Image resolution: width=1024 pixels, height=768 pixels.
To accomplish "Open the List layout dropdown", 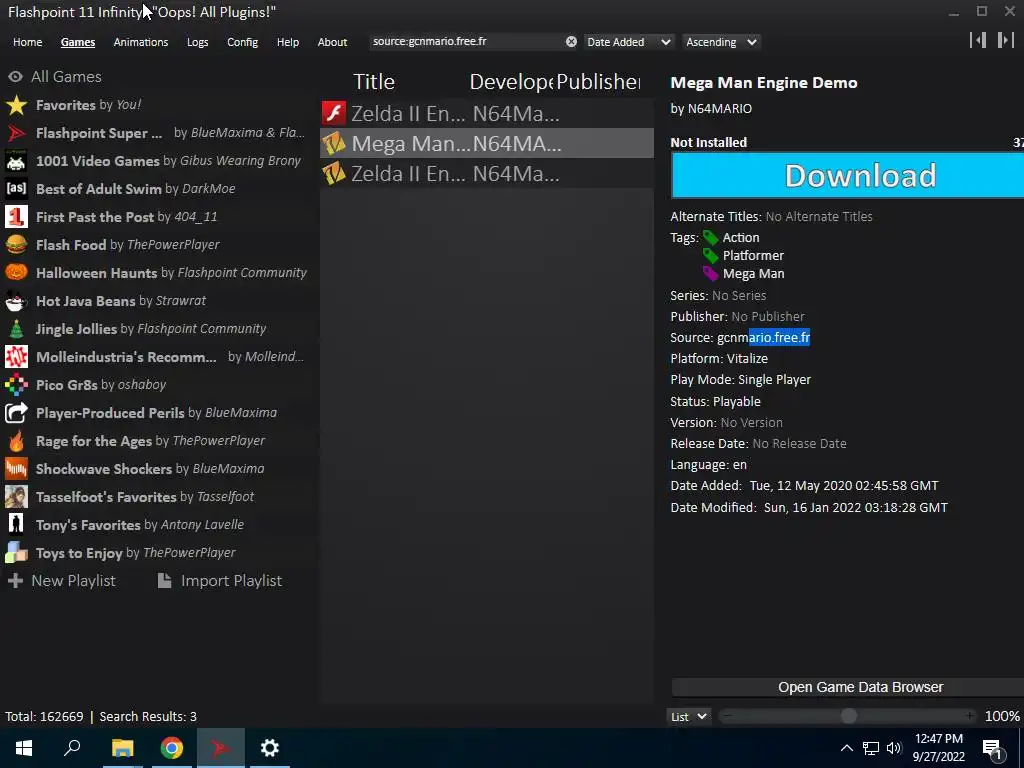I will tap(688, 716).
